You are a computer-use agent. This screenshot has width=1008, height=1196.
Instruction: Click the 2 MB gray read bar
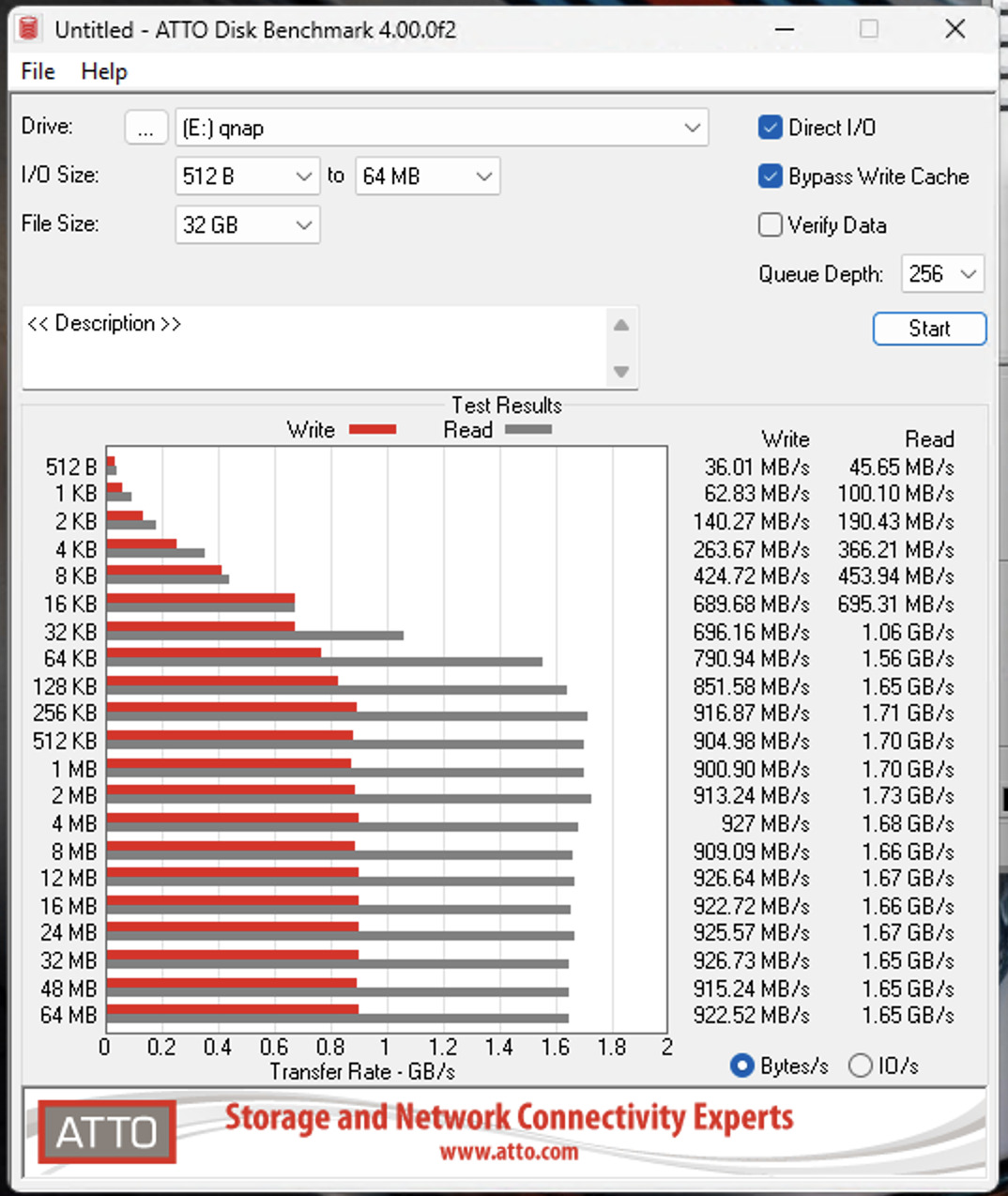click(x=349, y=799)
